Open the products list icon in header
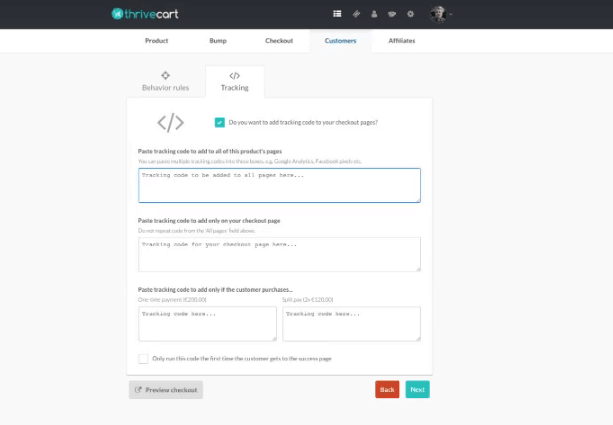613x425 pixels. [x=337, y=14]
